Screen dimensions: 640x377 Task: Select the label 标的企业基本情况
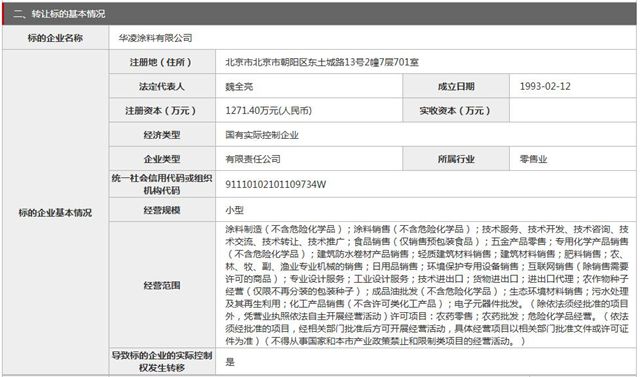point(55,213)
